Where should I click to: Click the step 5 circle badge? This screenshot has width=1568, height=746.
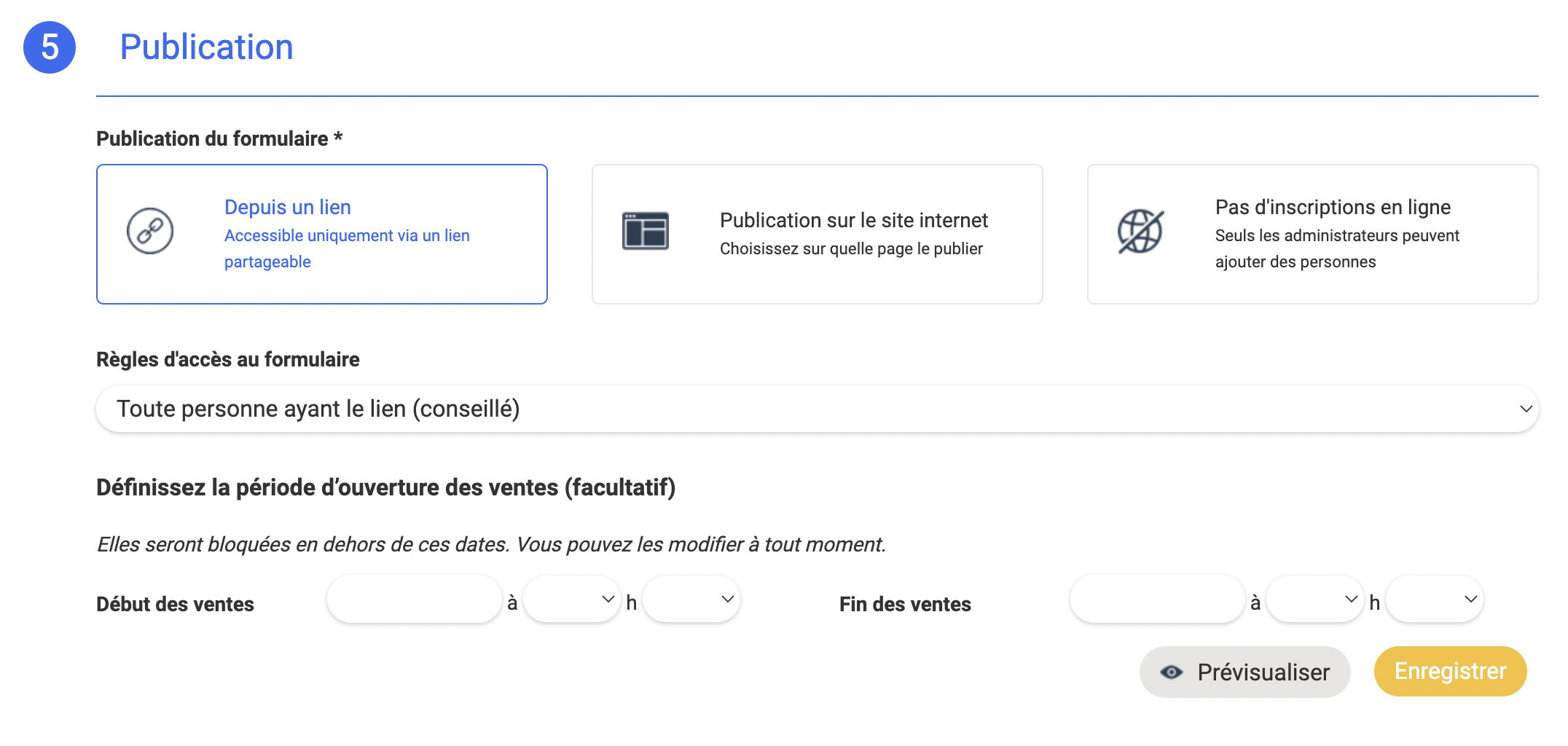50,47
